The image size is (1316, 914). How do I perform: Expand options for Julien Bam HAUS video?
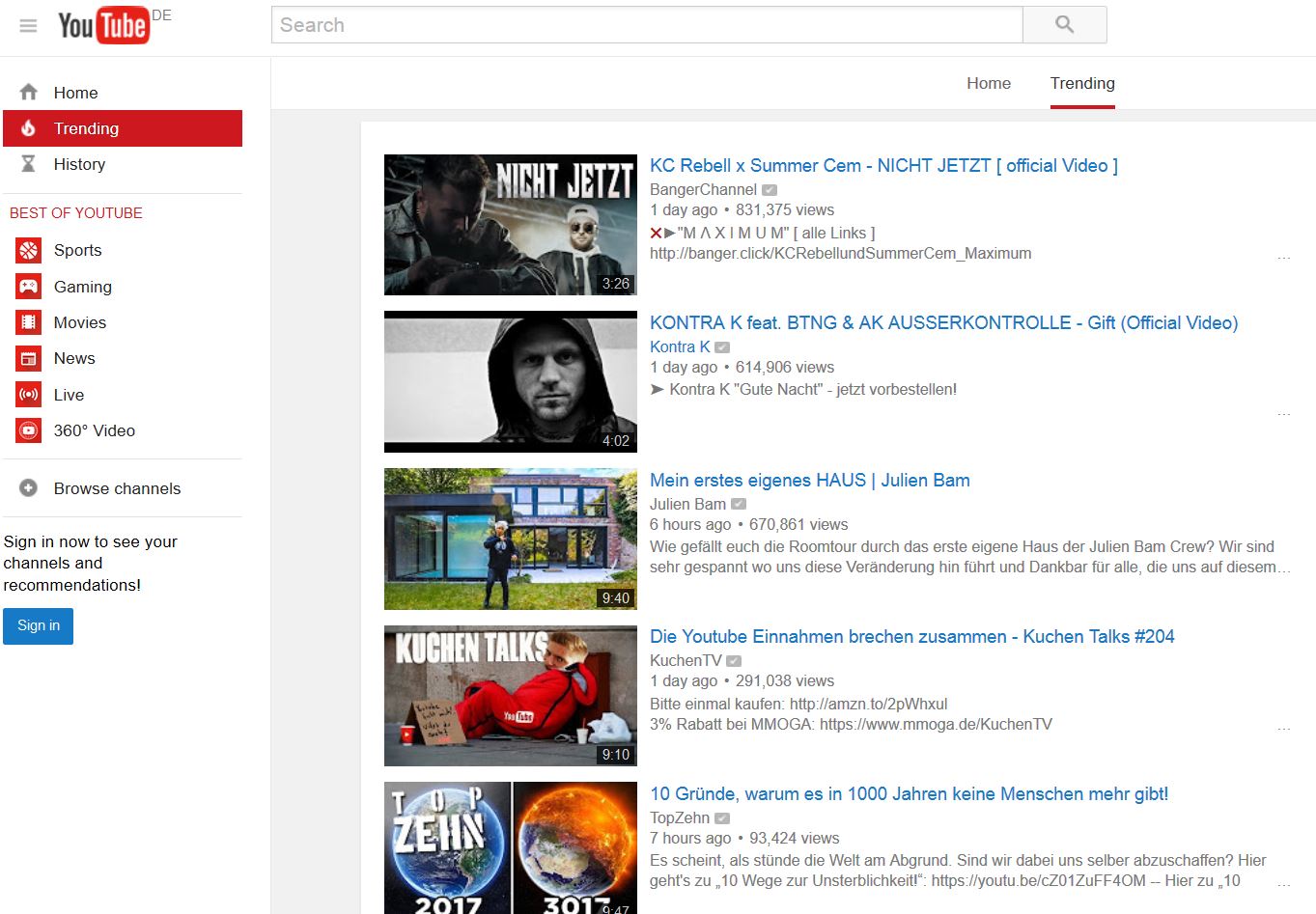point(1283,571)
